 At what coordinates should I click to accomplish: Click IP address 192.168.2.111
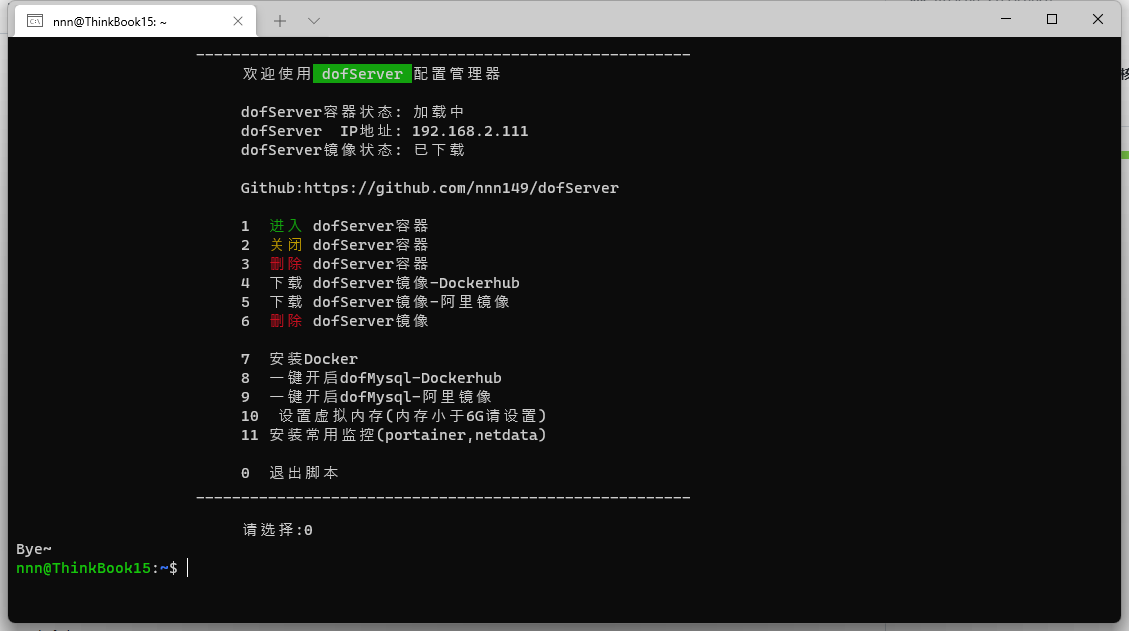click(x=470, y=131)
